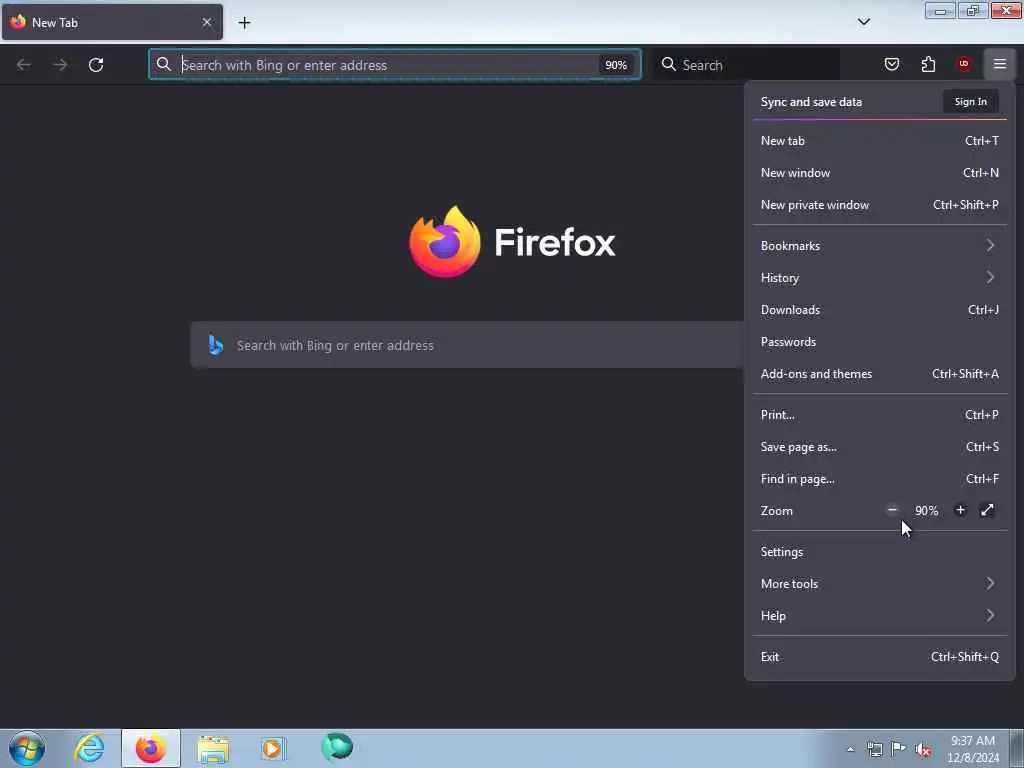Click the muted volume tray icon
This screenshot has width=1024, height=768.
[x=923, y=749]
